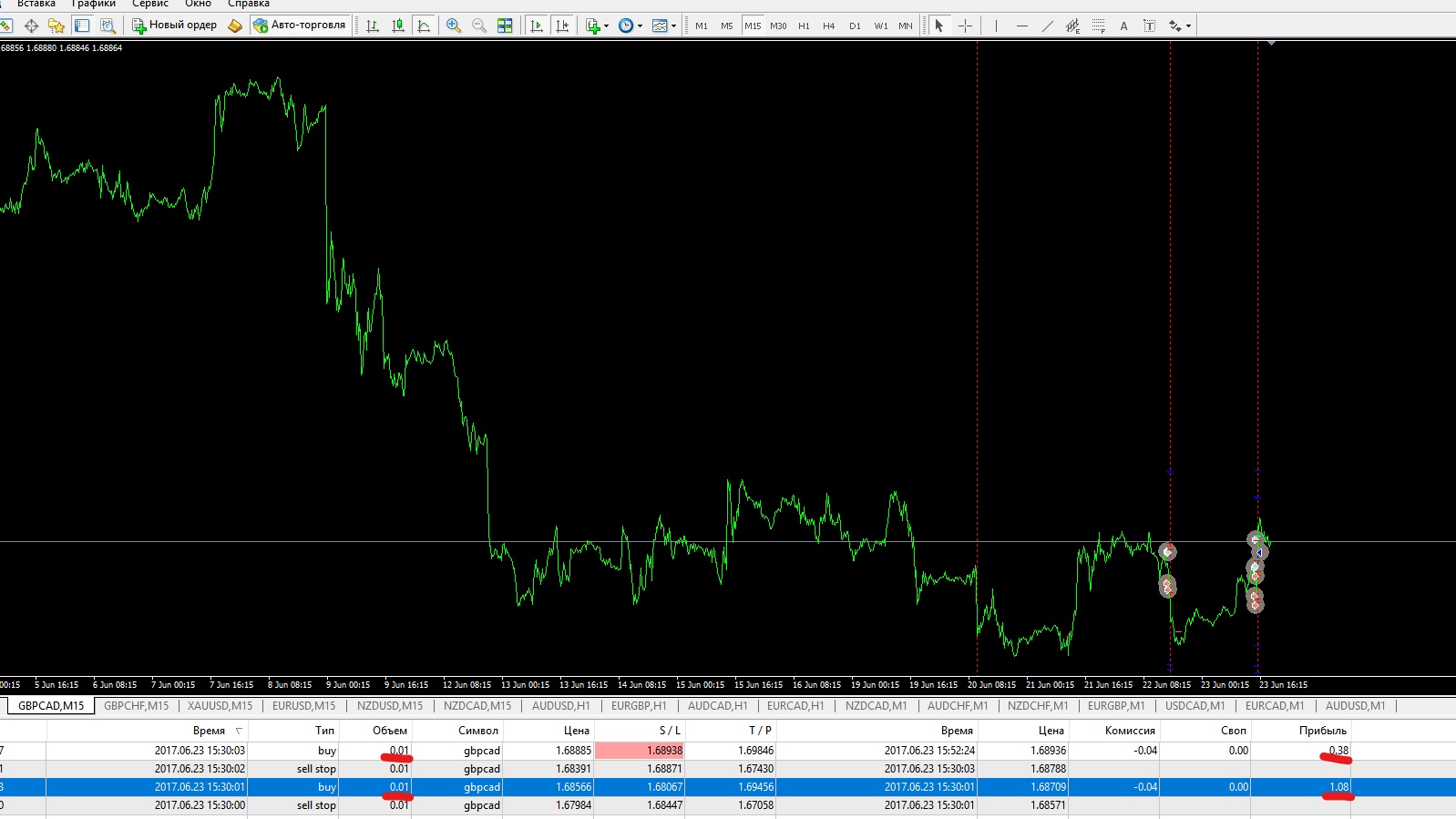Select the H4 timeframe

[x=829, y=26]
